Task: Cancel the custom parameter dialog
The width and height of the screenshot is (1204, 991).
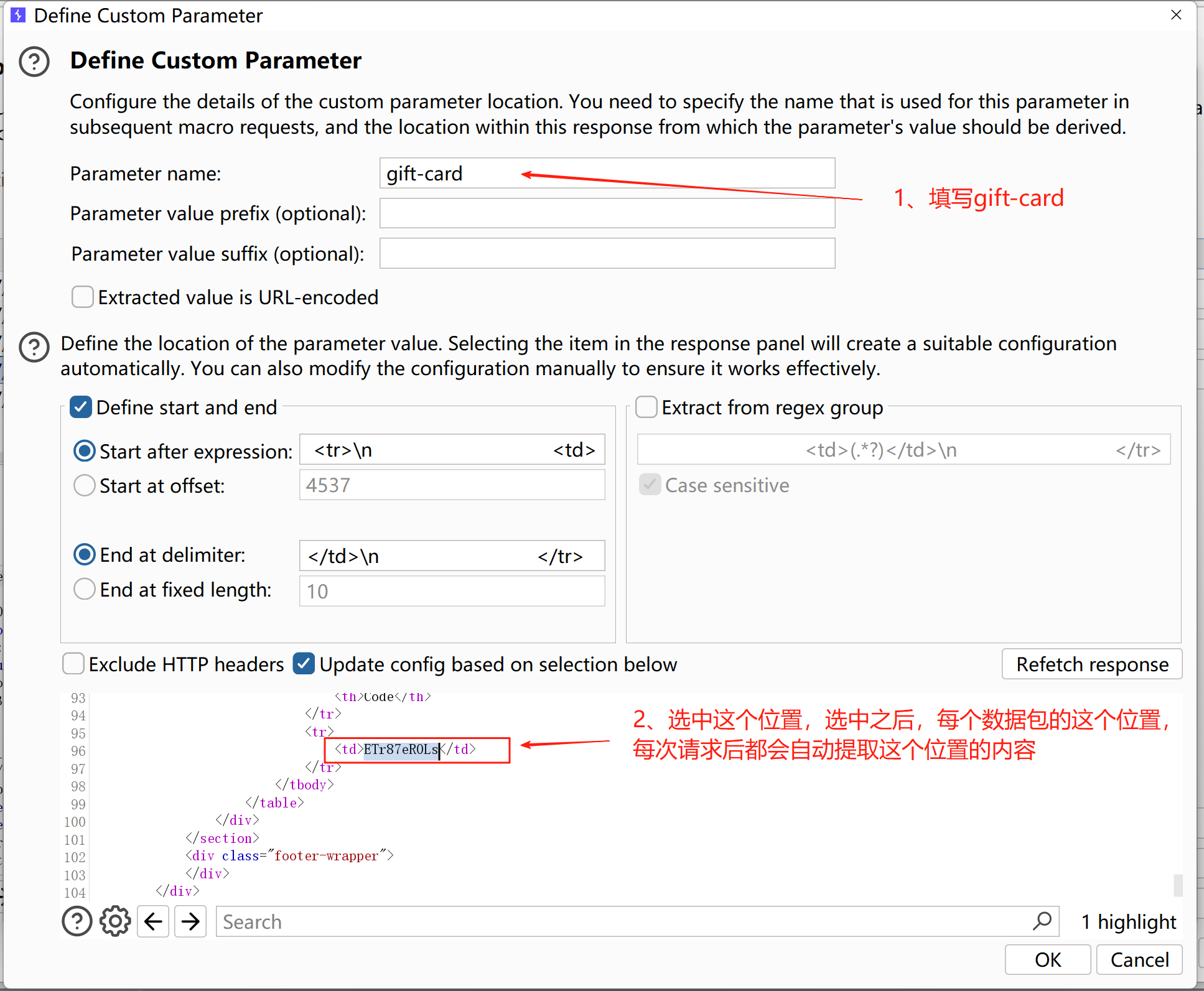Action: click(x=1139, y=959)
